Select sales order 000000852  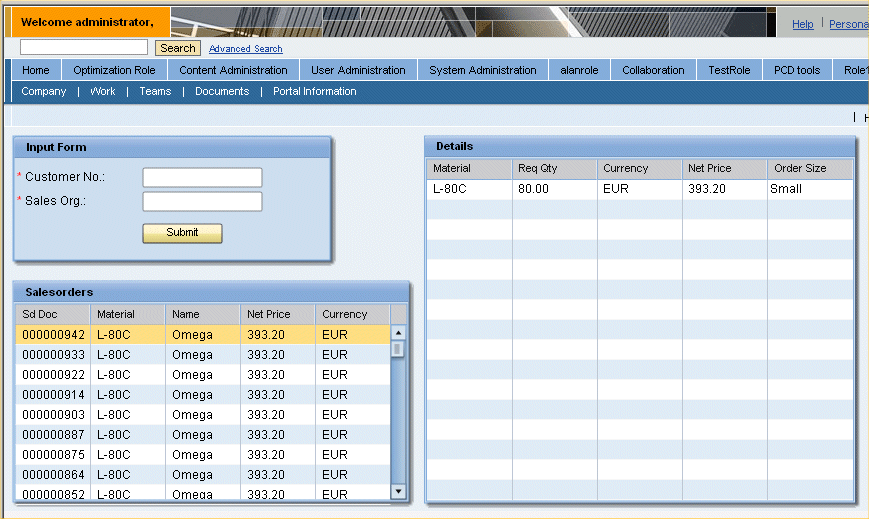tap(203, 492)
